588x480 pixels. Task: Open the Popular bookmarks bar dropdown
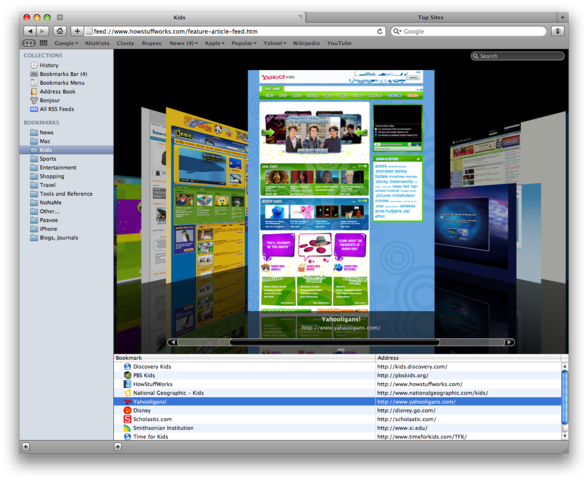(x=244, y=43)
